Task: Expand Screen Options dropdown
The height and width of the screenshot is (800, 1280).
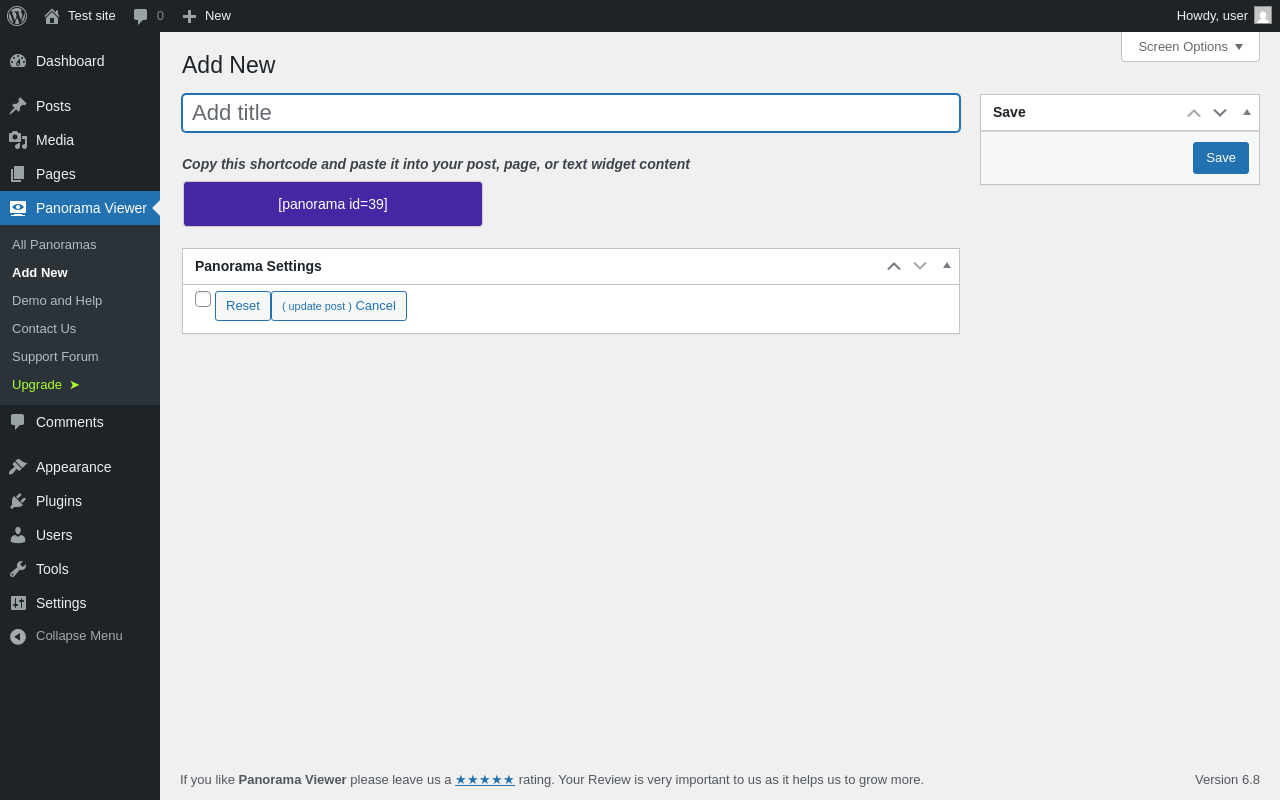Action: click(1190, 46)
